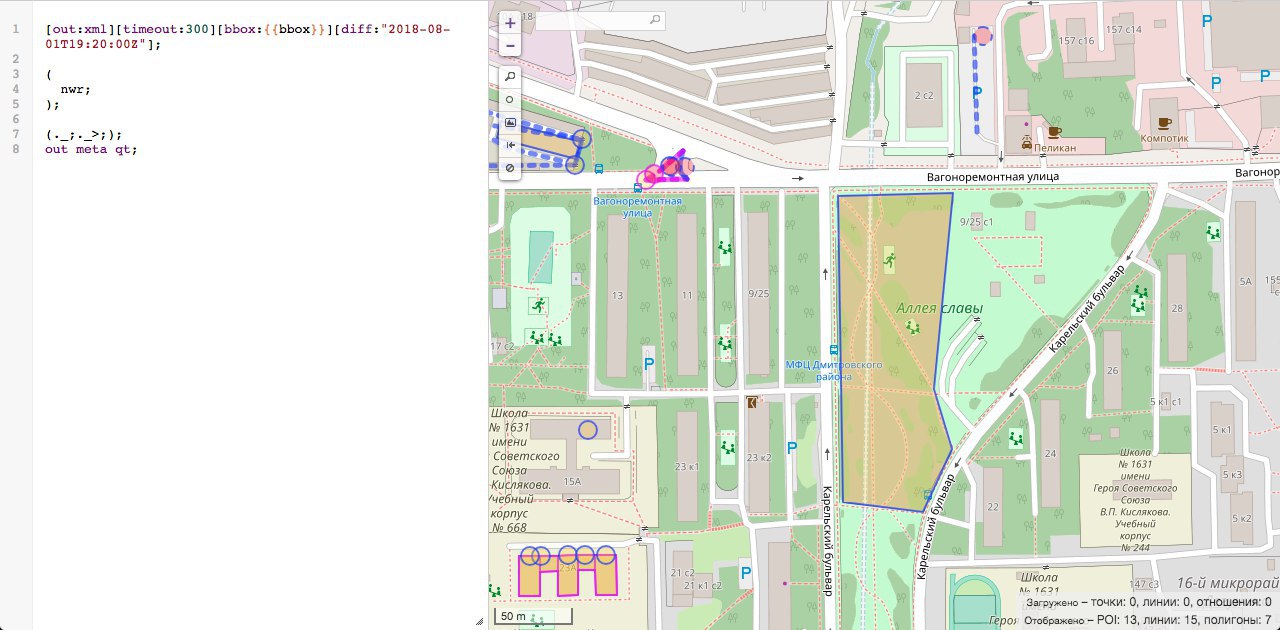Click the МФЦ Дмитровского района label

pyautogui.click(x=832, y=371)
